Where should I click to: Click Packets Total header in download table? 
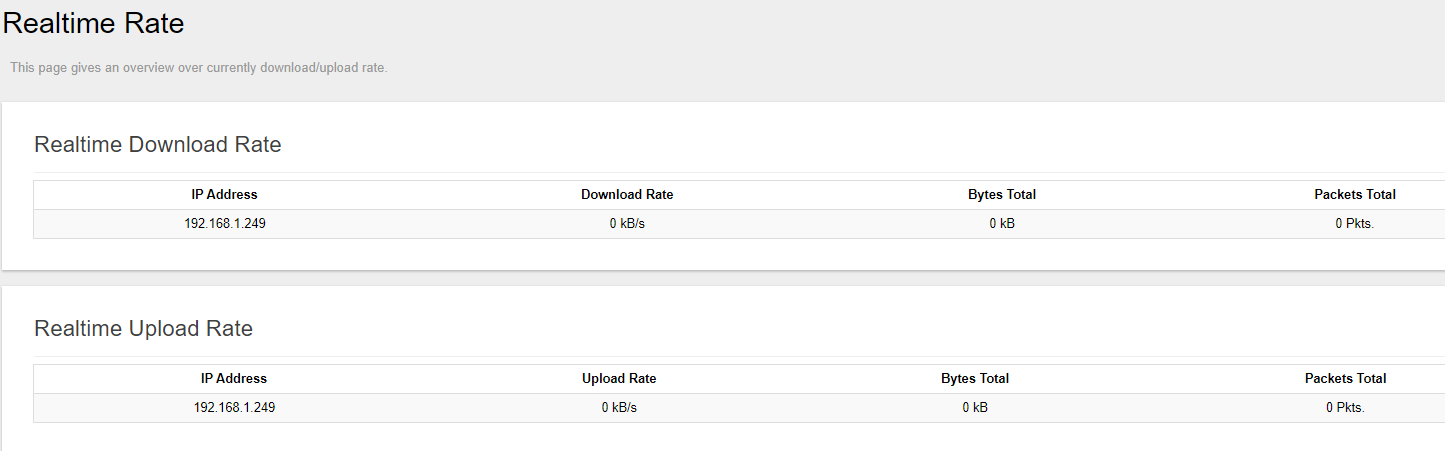click(x=1355, y=195)
